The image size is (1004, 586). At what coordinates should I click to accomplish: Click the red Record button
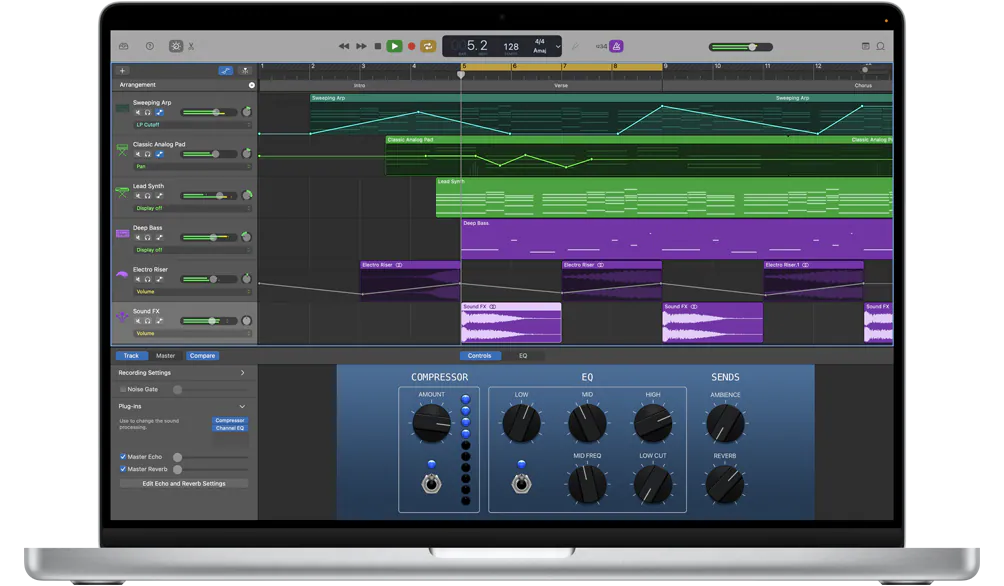pyautogui.click(x=412, y=46)
